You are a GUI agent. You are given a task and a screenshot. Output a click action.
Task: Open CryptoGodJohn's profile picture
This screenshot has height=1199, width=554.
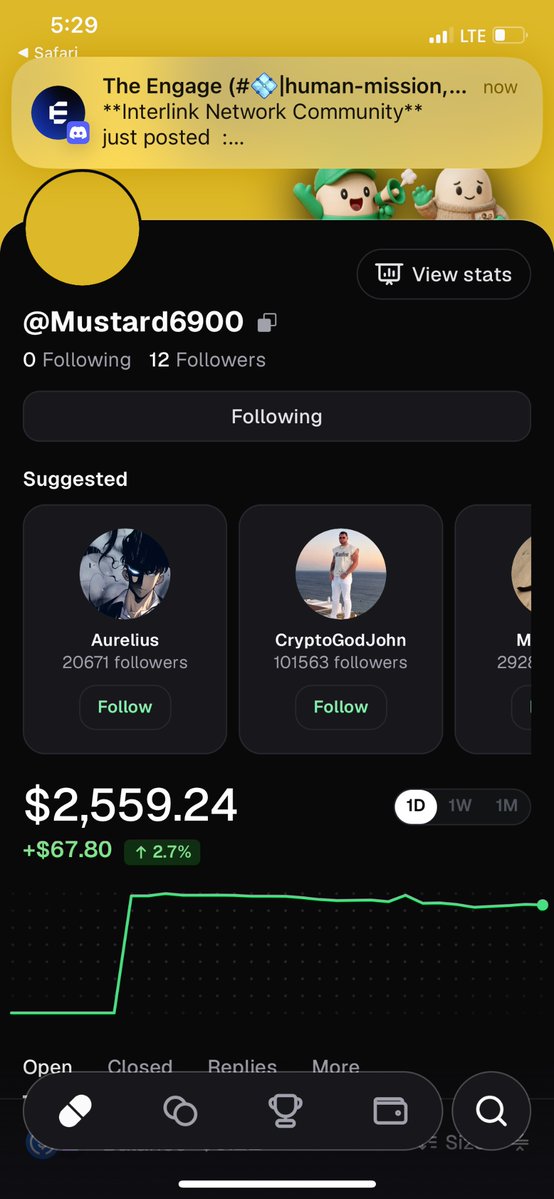tap(341, 574)
